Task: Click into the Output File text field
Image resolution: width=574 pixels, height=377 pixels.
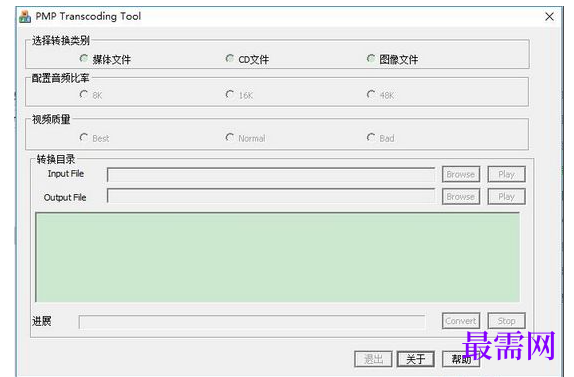Action: [x=271, y=196]
